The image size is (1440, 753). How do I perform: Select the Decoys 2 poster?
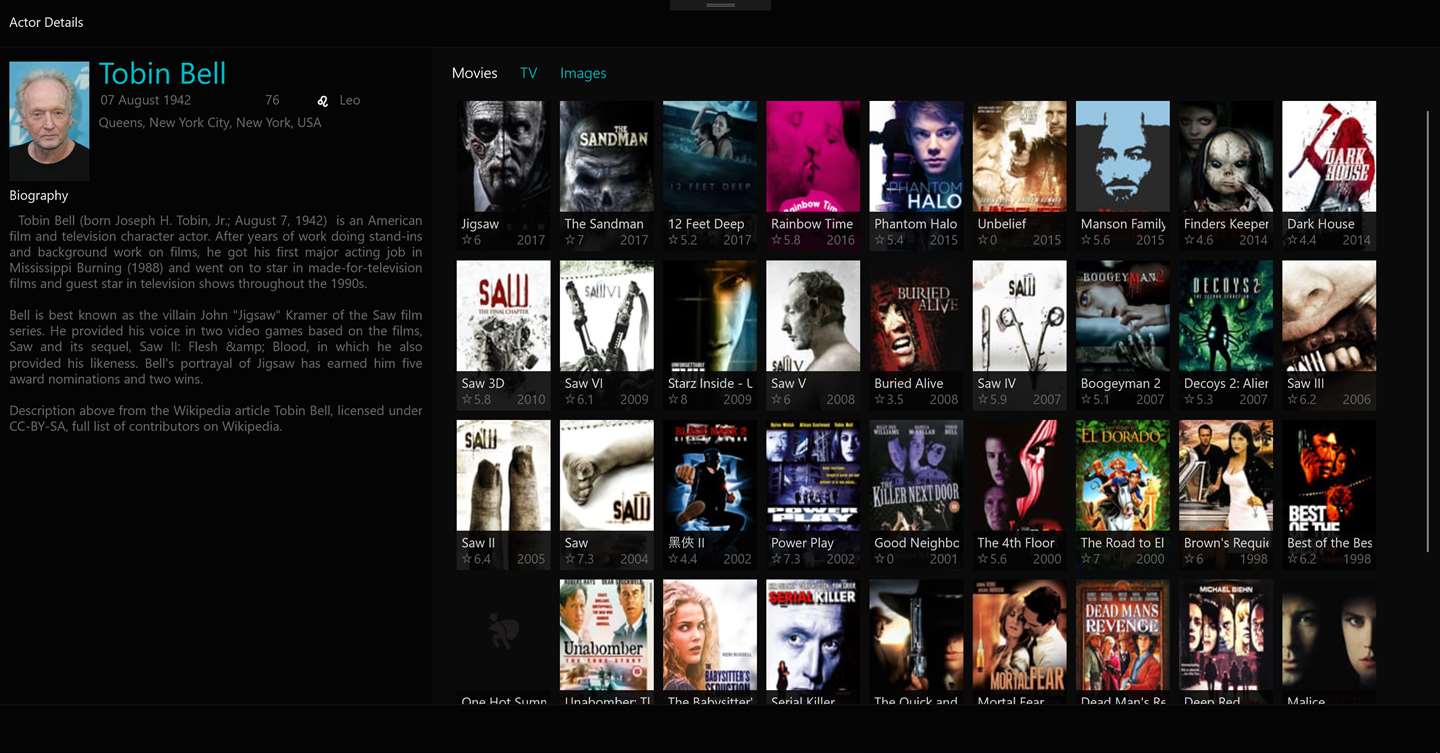point(1225,316)
